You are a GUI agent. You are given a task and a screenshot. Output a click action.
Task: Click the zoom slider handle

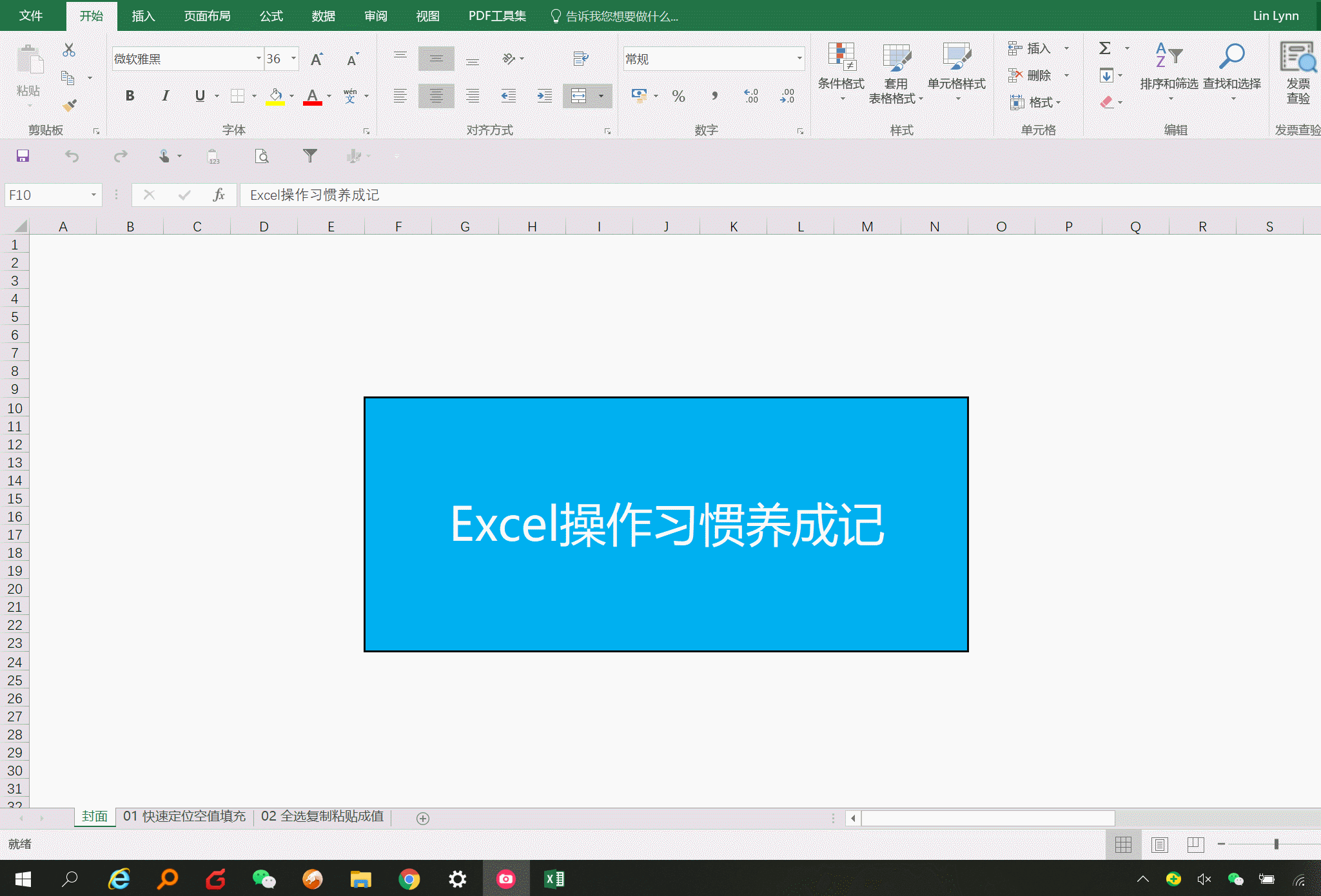tap(1276, 844)
